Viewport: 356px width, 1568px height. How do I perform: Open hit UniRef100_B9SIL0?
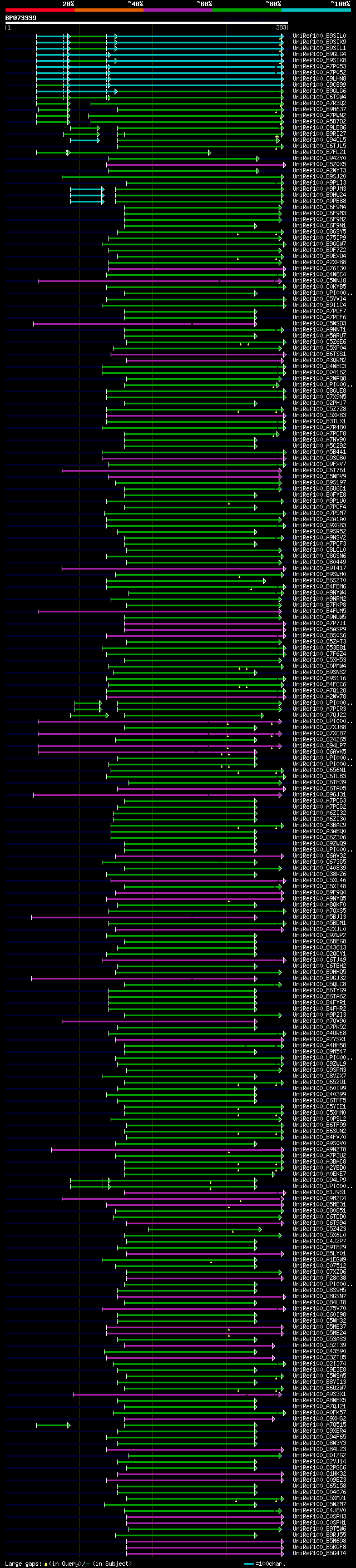point(319,36)
